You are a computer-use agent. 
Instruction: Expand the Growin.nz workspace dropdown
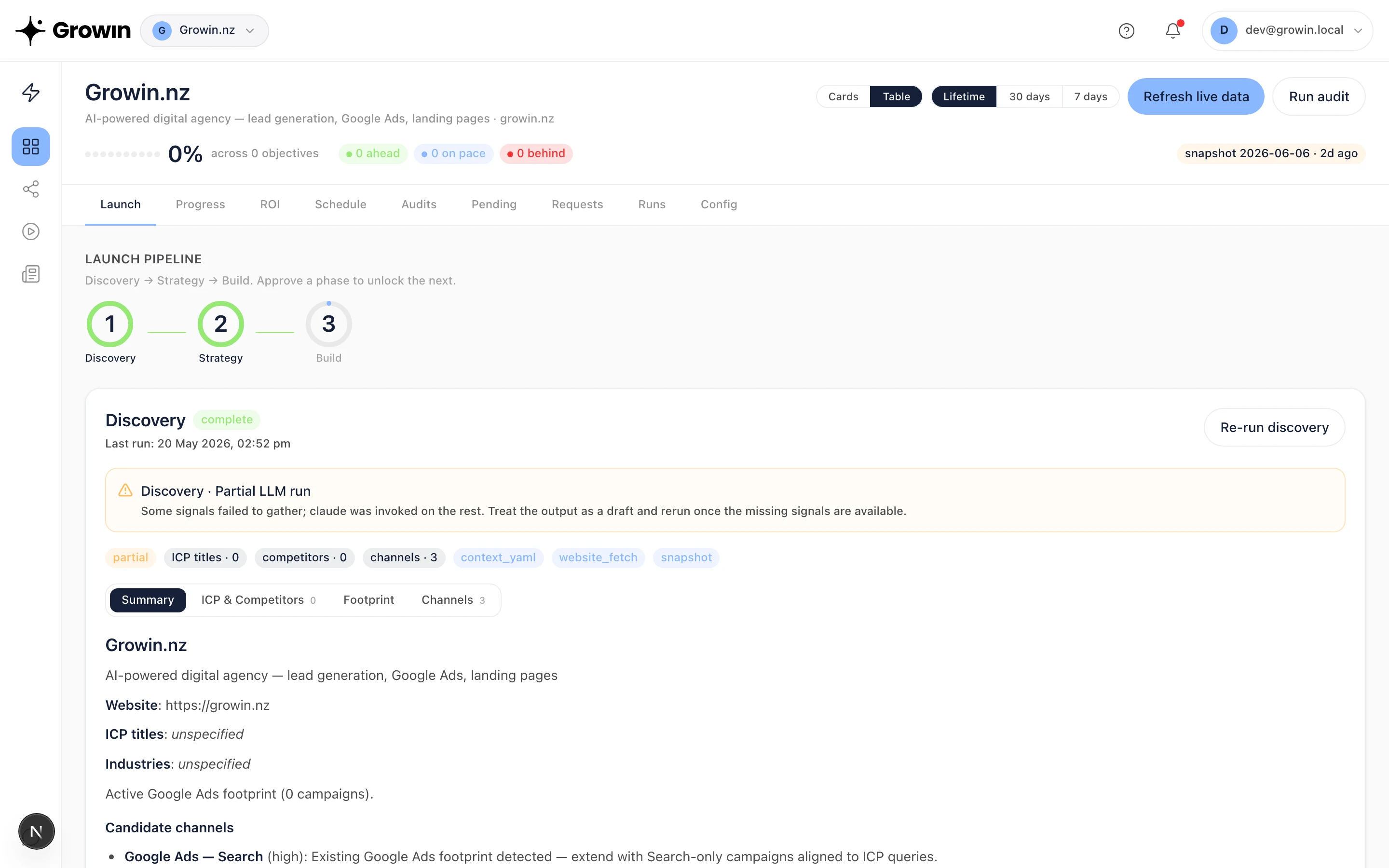[204, 30]
